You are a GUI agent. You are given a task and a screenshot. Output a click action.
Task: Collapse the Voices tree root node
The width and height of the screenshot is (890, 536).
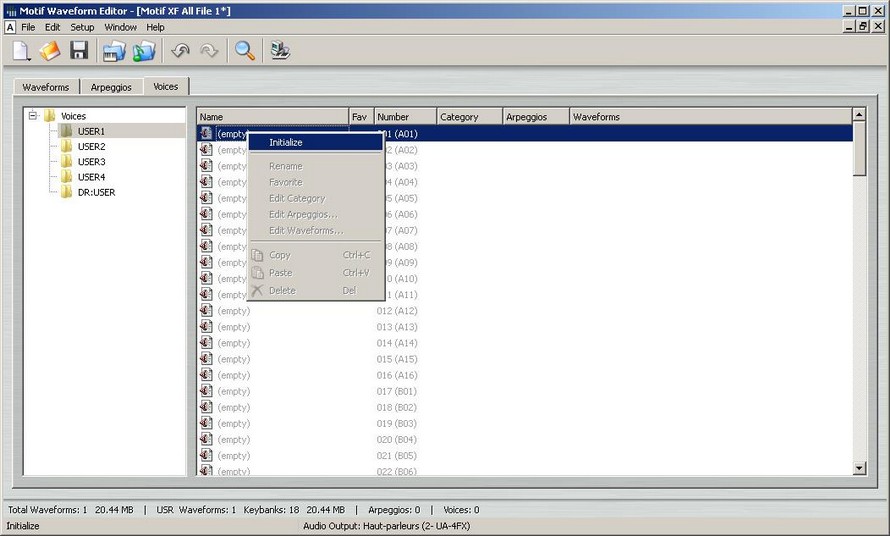point(33,116)
